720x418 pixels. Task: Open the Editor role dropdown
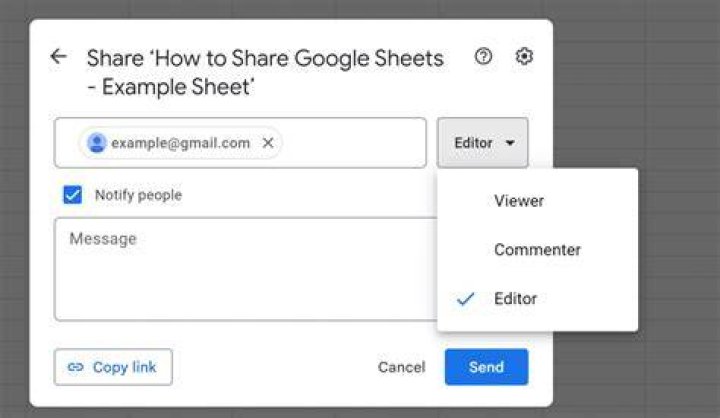pos(483,143)
